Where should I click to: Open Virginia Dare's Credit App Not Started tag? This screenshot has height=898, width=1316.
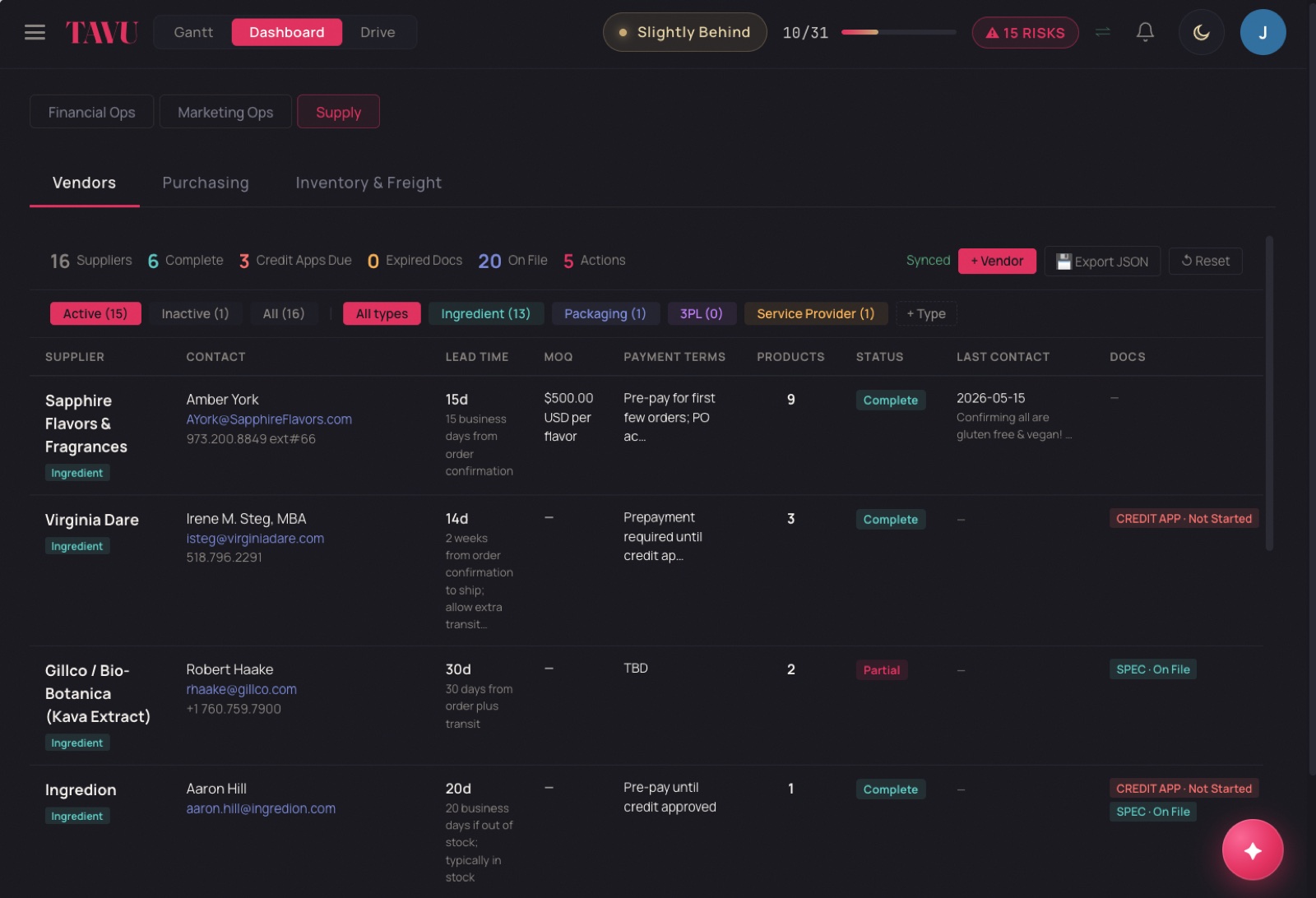(x=1184, y=519)
